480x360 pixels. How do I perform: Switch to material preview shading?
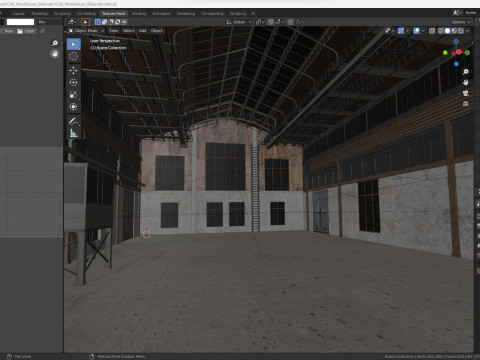click(x=454, y=31)
